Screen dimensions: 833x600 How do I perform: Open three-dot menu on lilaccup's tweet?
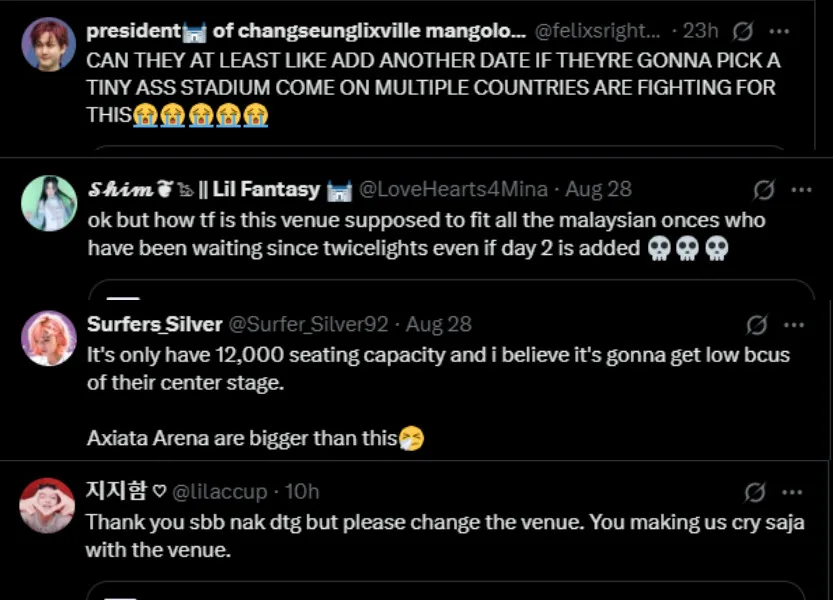click(794, 491)
